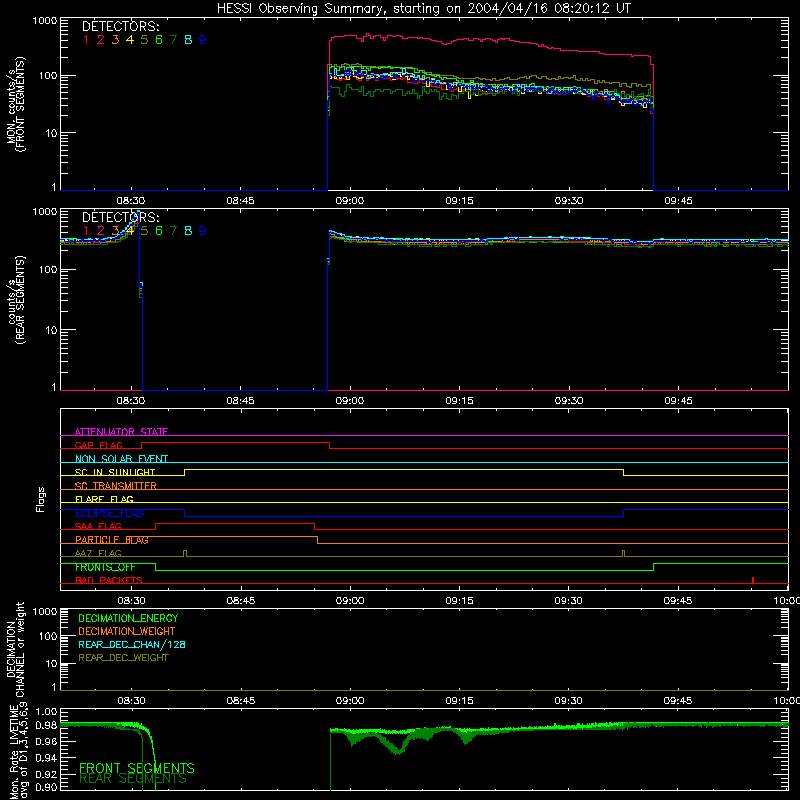Viewport: 800px width, 800px height.
Task: Click FRONT SEGMENTS label in livetime panel
Action: (x=137, y=768)
